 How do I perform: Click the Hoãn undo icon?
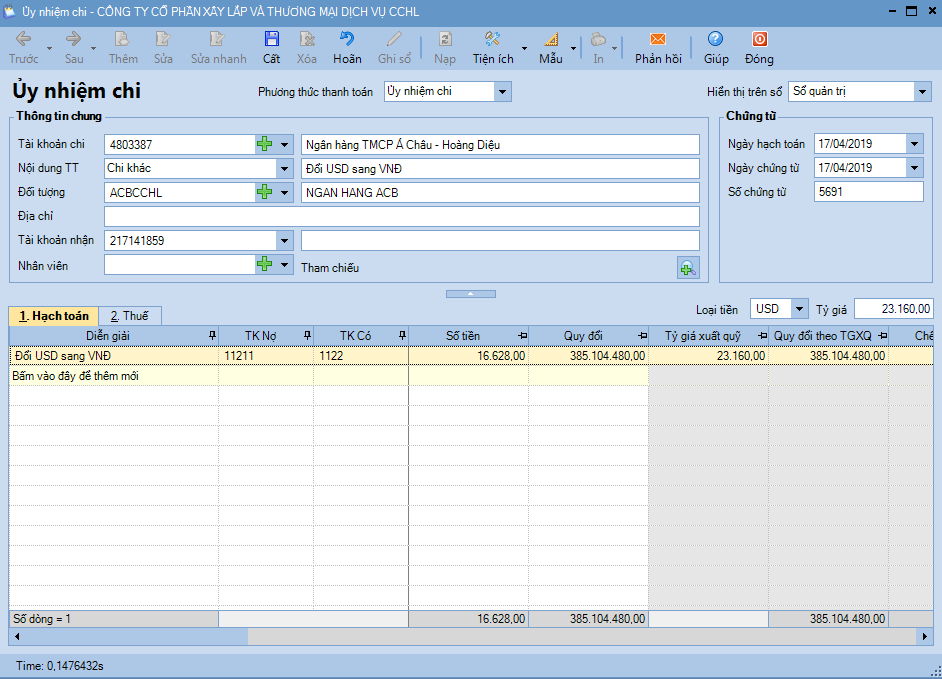click(x=347, y=40)
